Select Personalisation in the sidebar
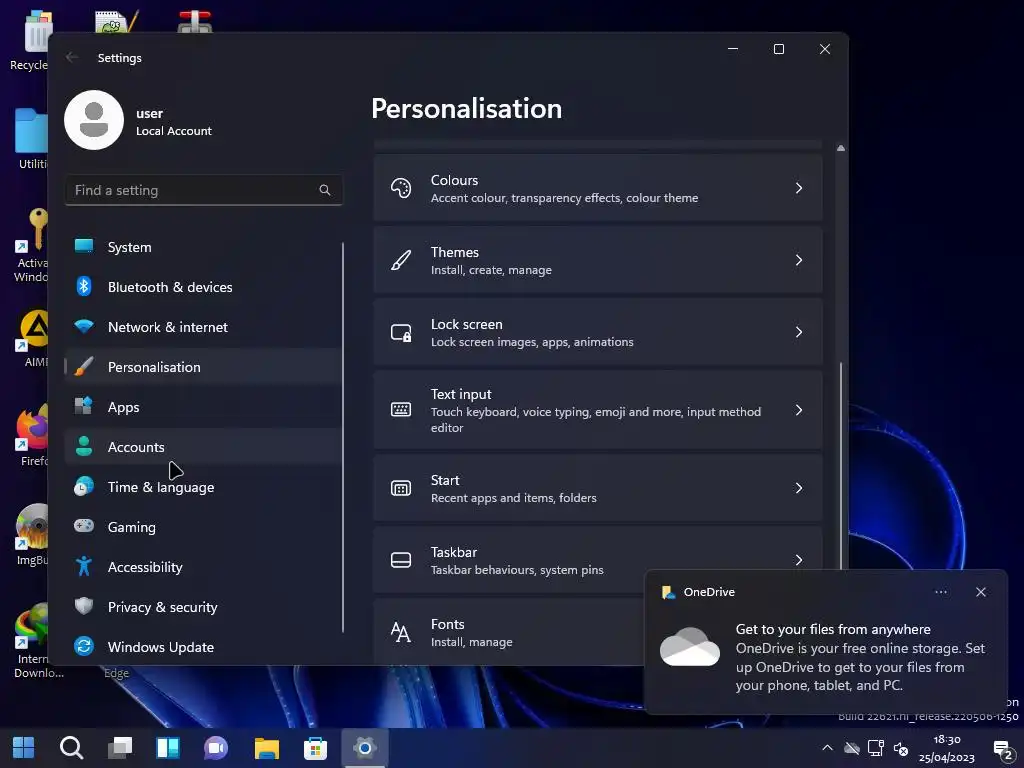Screen dimensions: 1024x768 point(202,367)
